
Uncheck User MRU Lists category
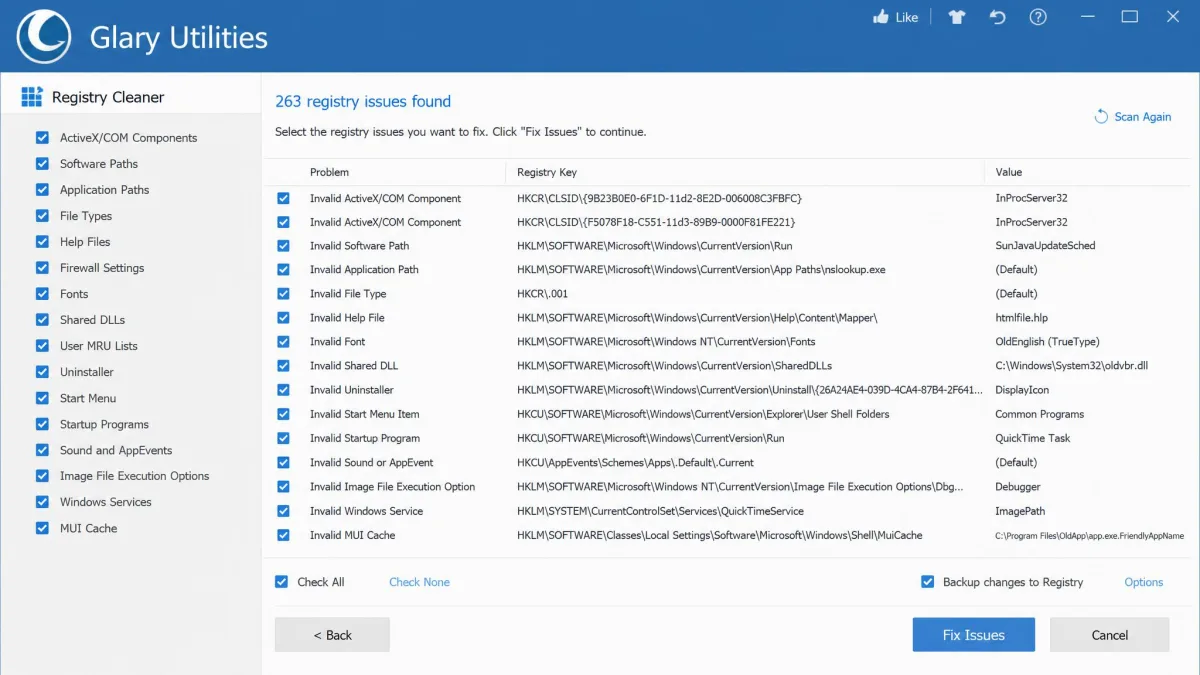pyautogui.click(x=42, y=345)
